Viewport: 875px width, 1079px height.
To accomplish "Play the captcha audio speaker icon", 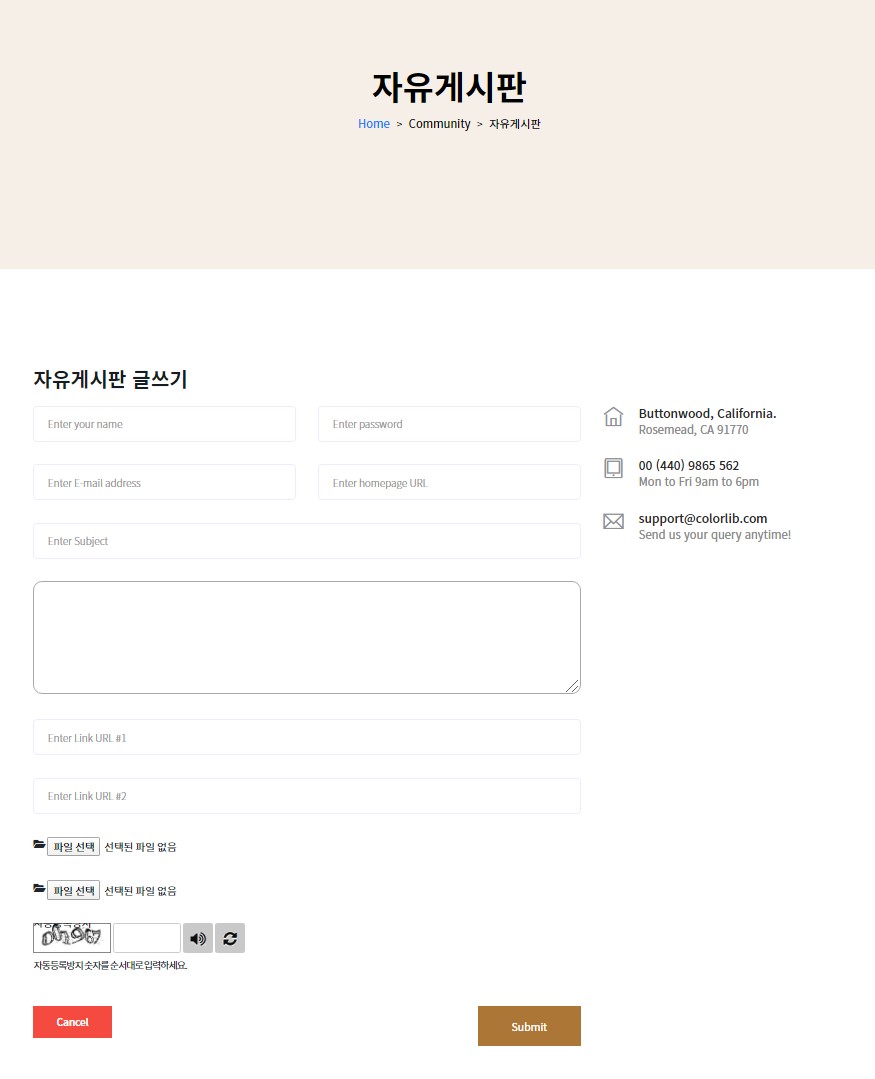I will pyautogui.click(x=198, y=938).
